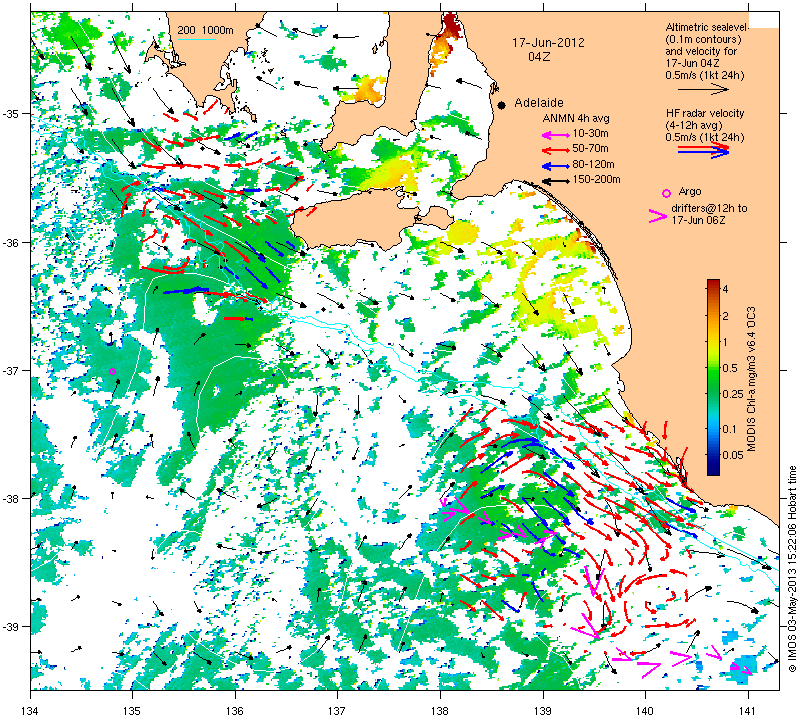Screen dimensions: 800x720
Task: Click the '80-120m' depth label
Action: pyautogui.click(x=593, y=164)
